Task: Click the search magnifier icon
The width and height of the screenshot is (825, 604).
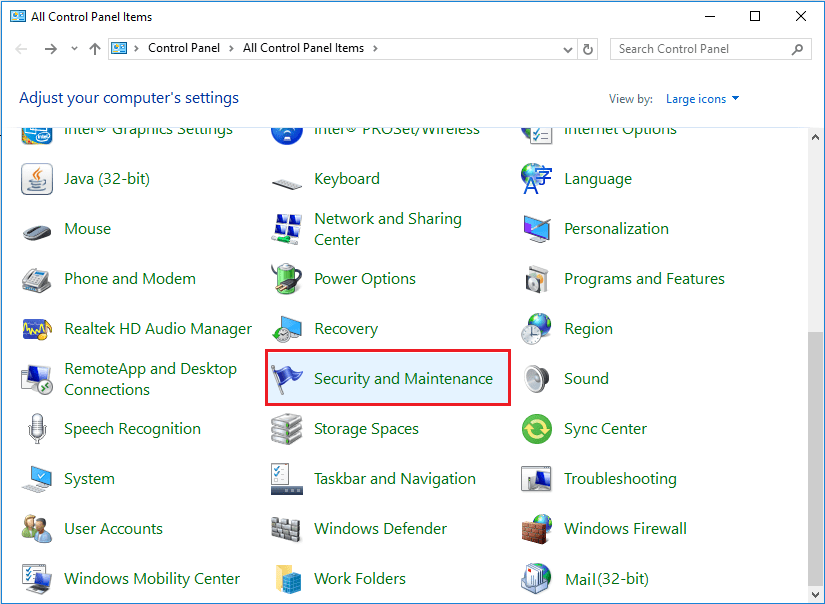Action: tap(798, 49)
